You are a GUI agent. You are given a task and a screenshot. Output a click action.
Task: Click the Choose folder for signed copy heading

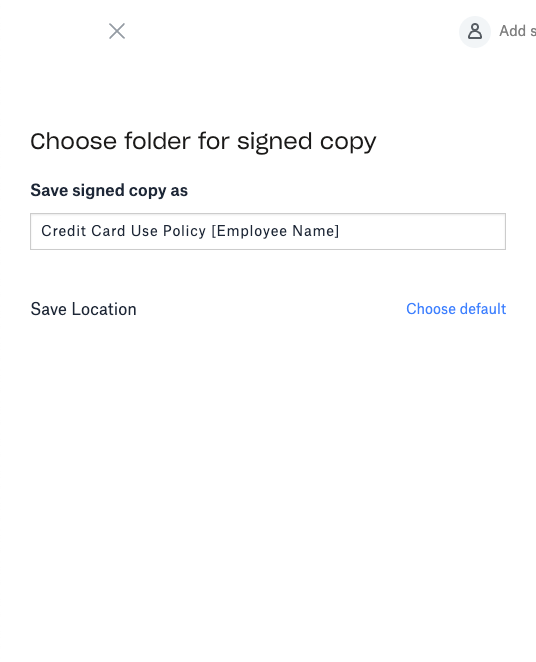[203, 141]
